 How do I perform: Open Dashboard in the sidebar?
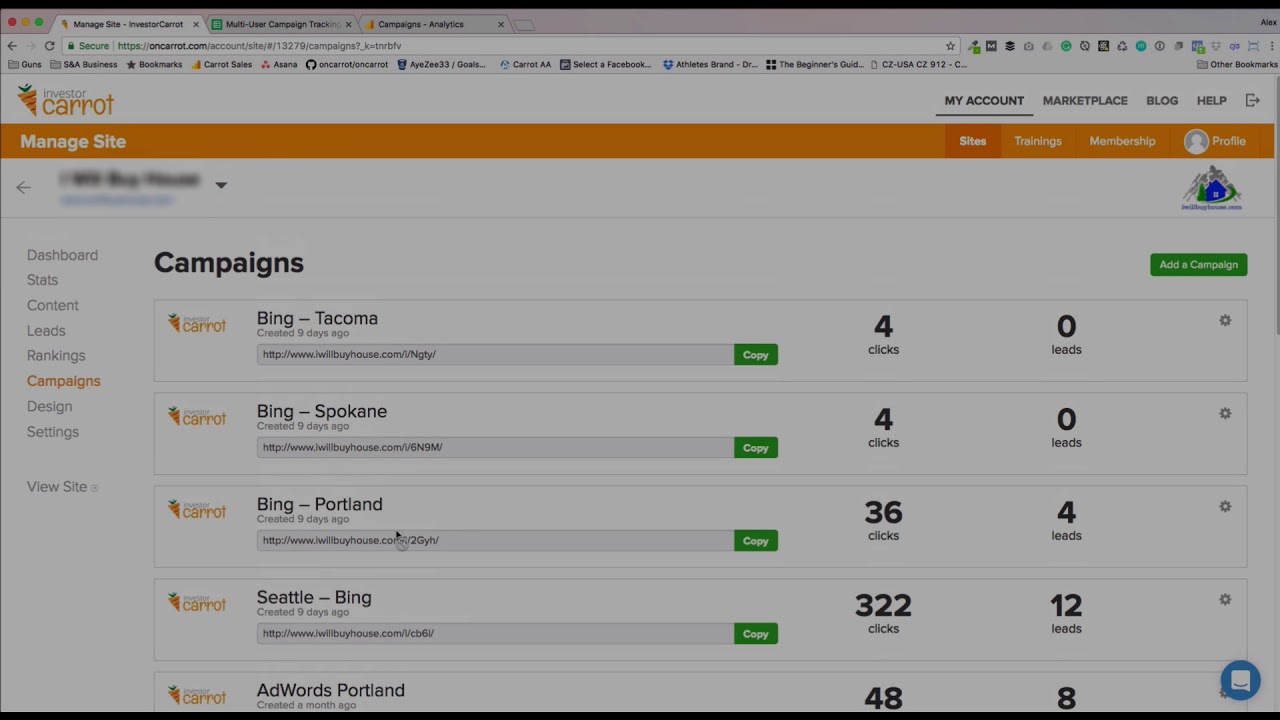pos(62,255)
